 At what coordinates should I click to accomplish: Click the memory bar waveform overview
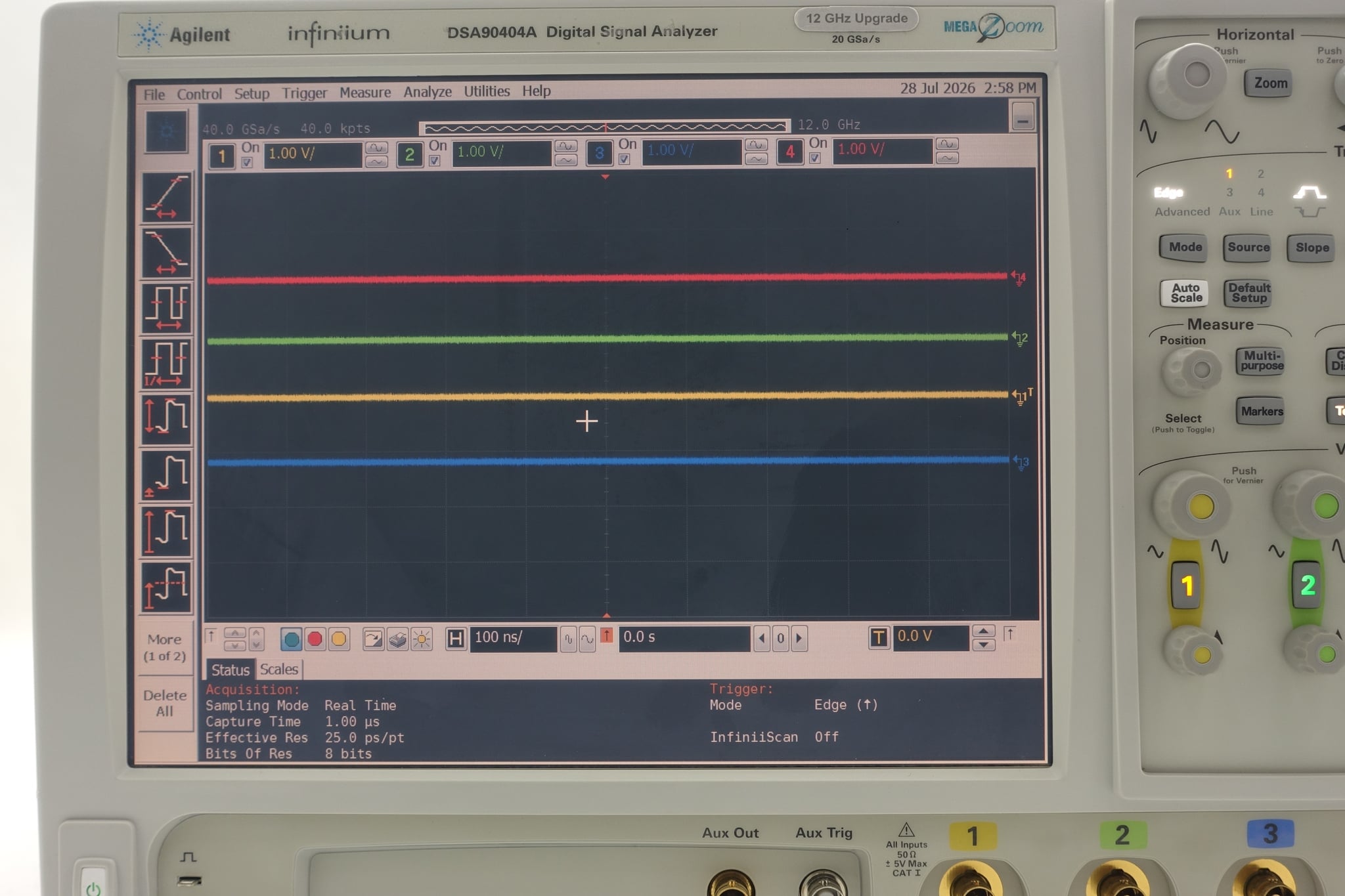tap(604, 127)
